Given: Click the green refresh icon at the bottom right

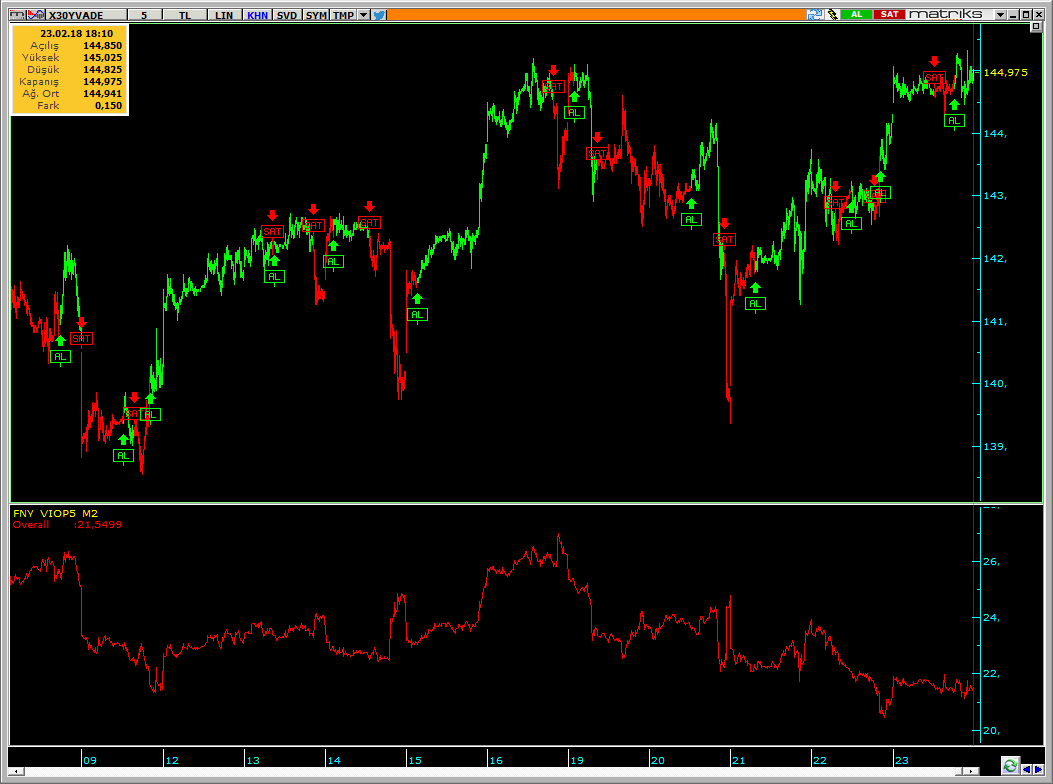Looking at the screenshot, I should 1010,765.
